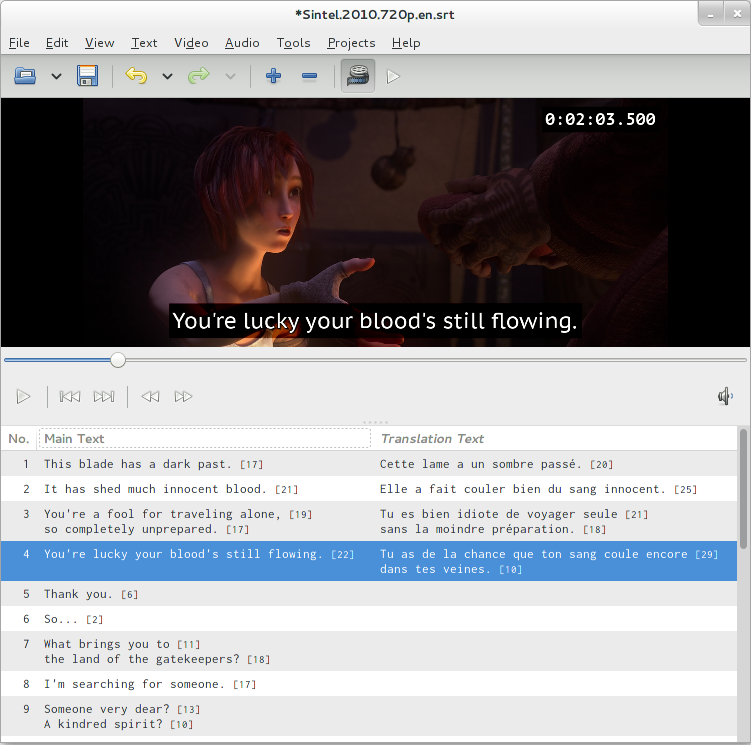The image size is (751, 745).
Task: Click the Main Text column header
Action: pyautogui.click(x=205, y=438)
